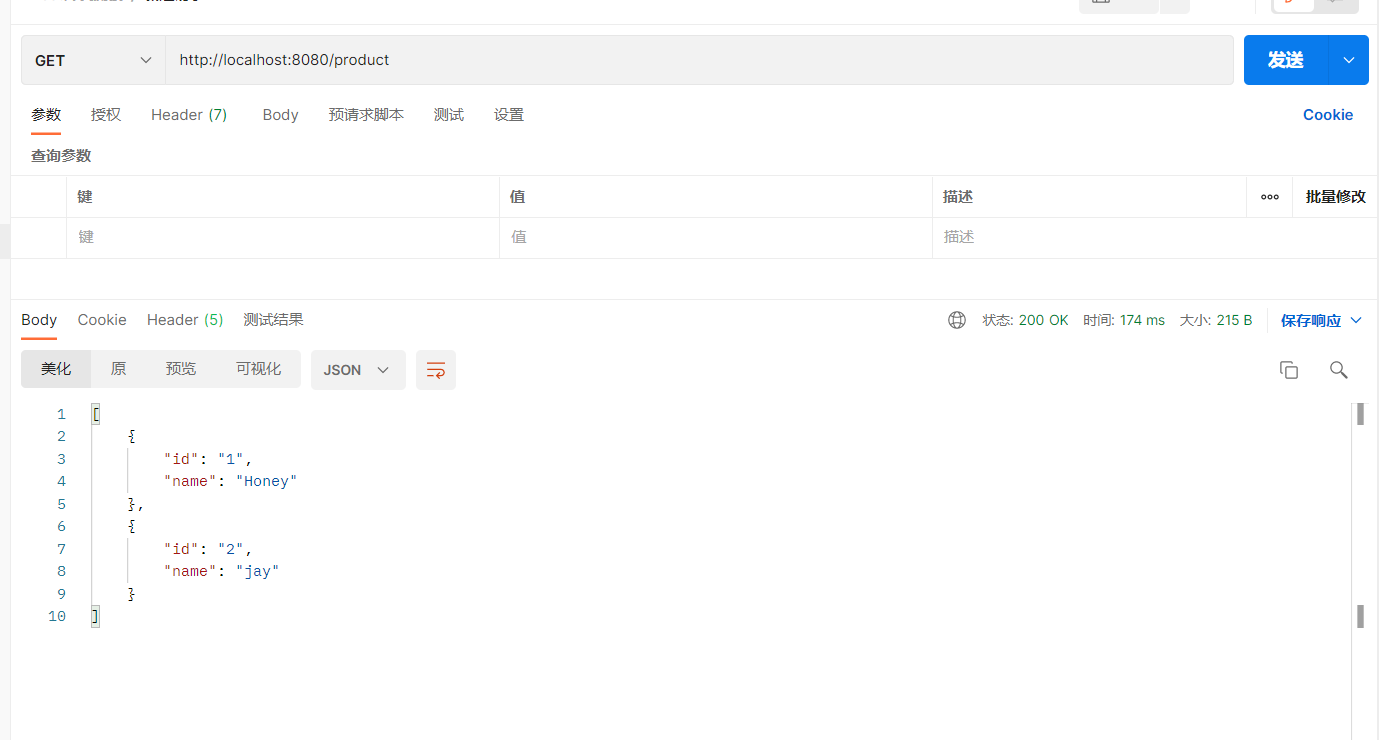Screen dimensions: 1380x740
Task: Switch to 测试结果 tab
Action: pyautogui.click(x=273, y=320)
